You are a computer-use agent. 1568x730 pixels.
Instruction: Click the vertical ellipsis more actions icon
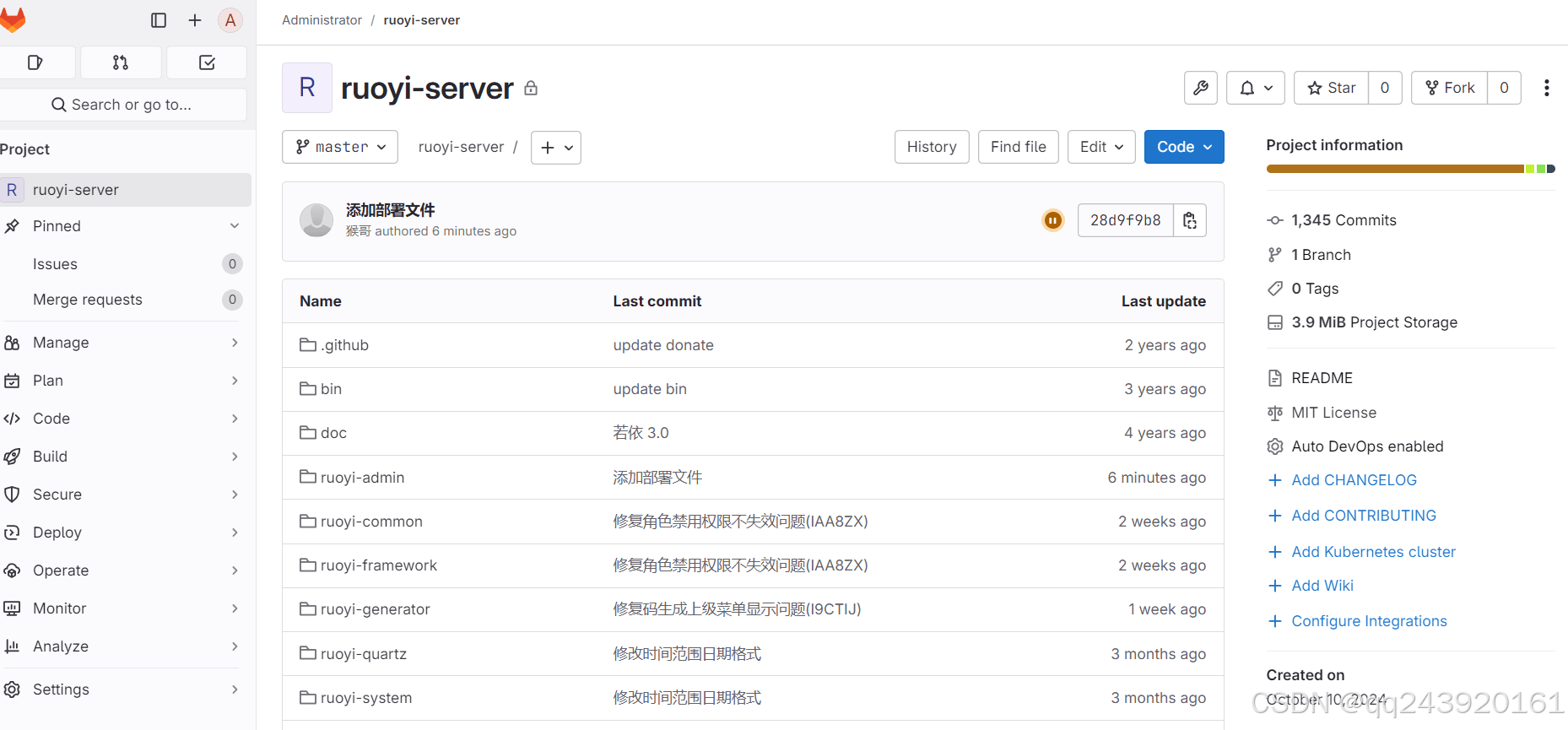click(x=1546, y=88)
